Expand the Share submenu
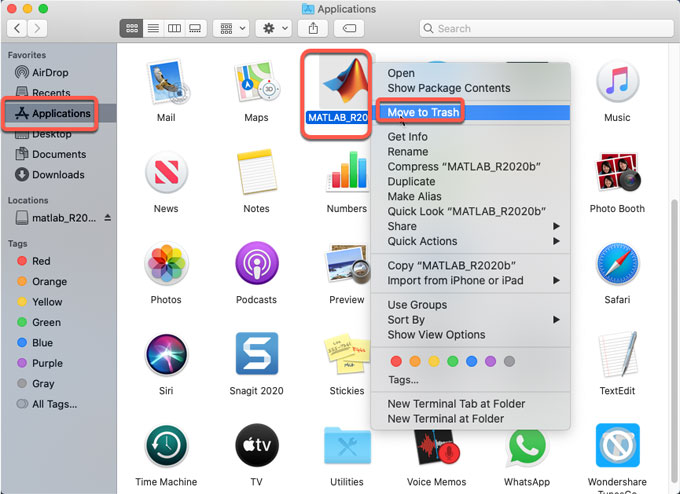 pos(471,226)
